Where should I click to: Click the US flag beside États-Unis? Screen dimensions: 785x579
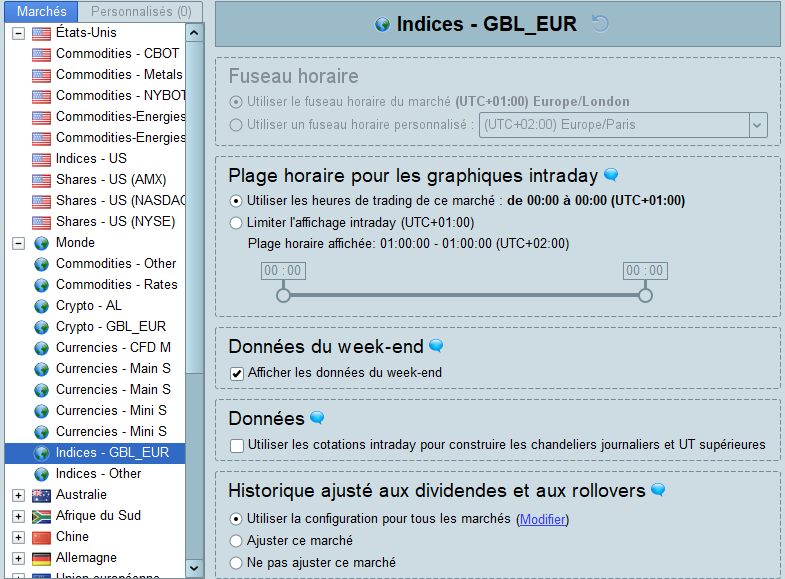click(41, 33)
